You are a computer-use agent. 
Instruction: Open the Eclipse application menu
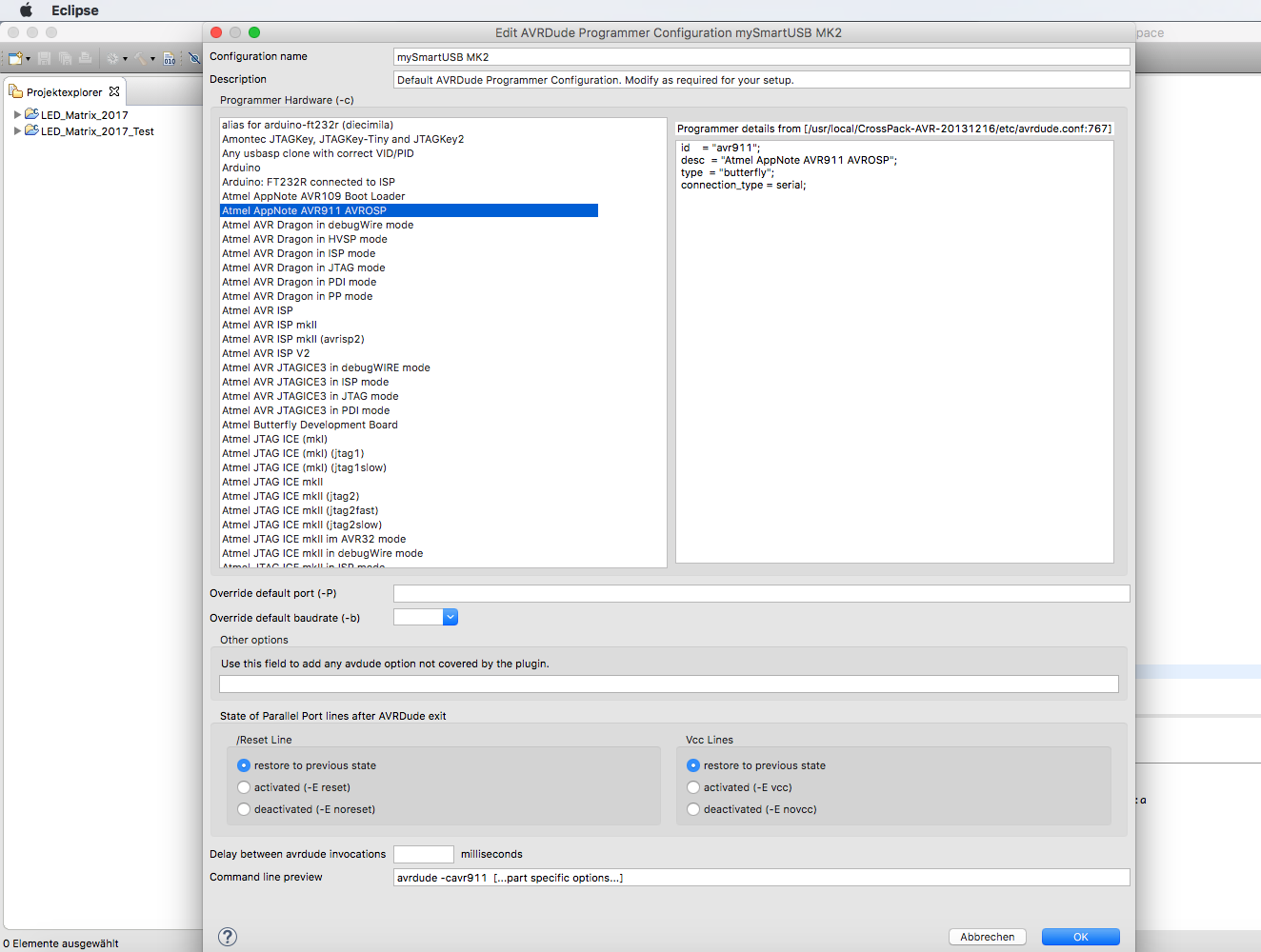click(x=75, y=10)
